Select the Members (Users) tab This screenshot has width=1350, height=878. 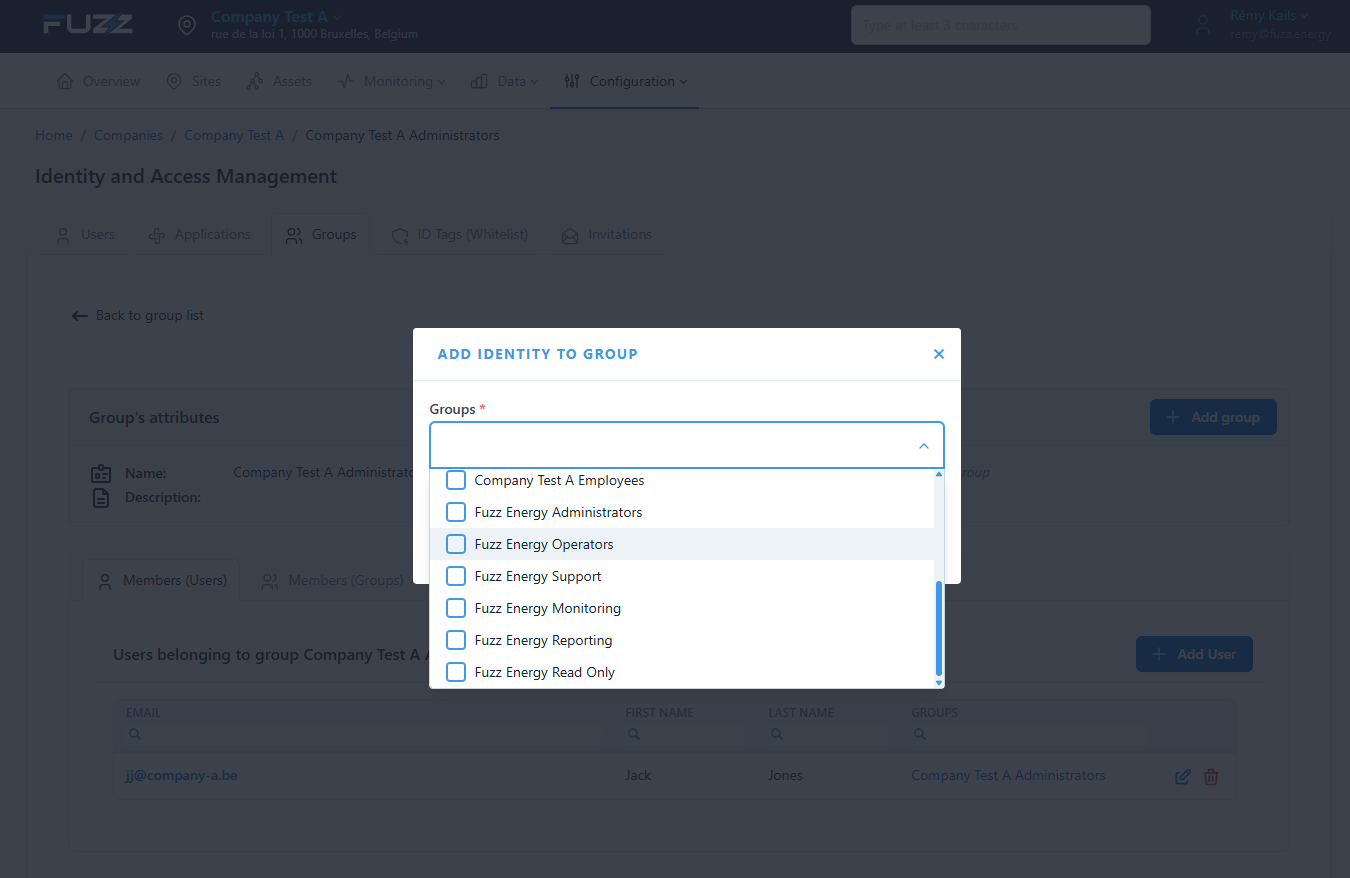[x=162, y=581]
